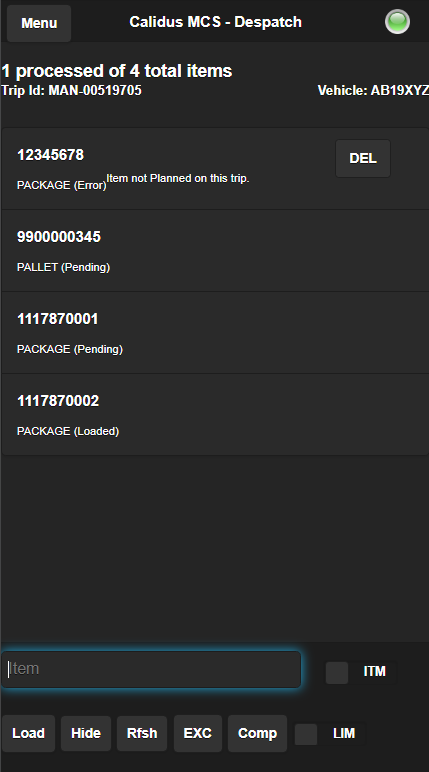Screen dimensions: 429x772
Task: Click the Calidus MCS - Despatch title
Action: (x=215, y=22)
